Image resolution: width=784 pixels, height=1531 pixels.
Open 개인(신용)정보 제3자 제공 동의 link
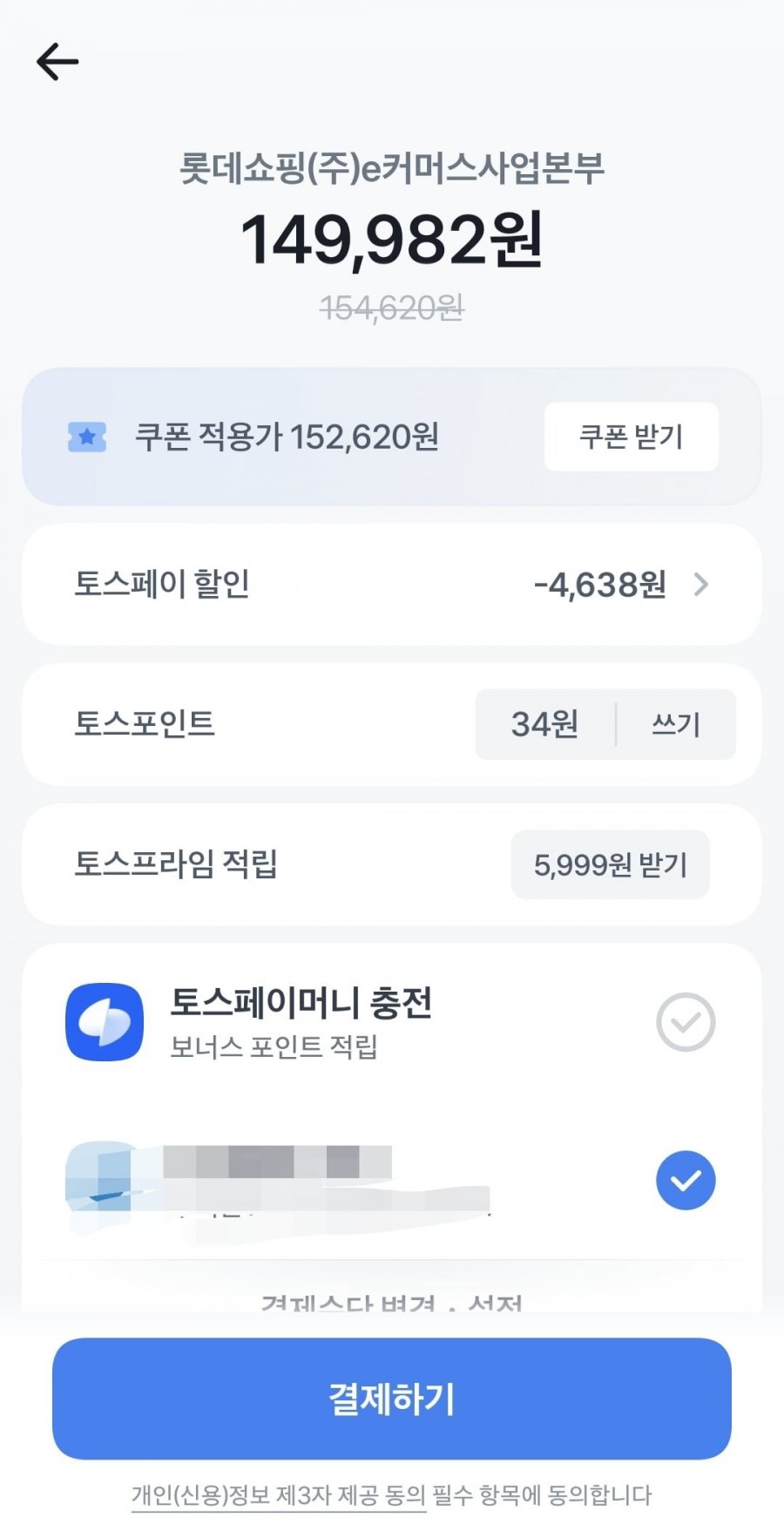click(x=279, y=1495)
